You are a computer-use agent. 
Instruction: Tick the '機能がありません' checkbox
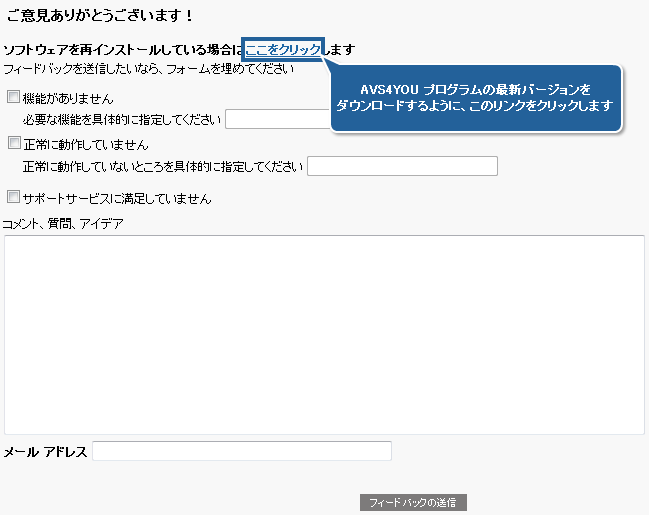click(13, 98)
